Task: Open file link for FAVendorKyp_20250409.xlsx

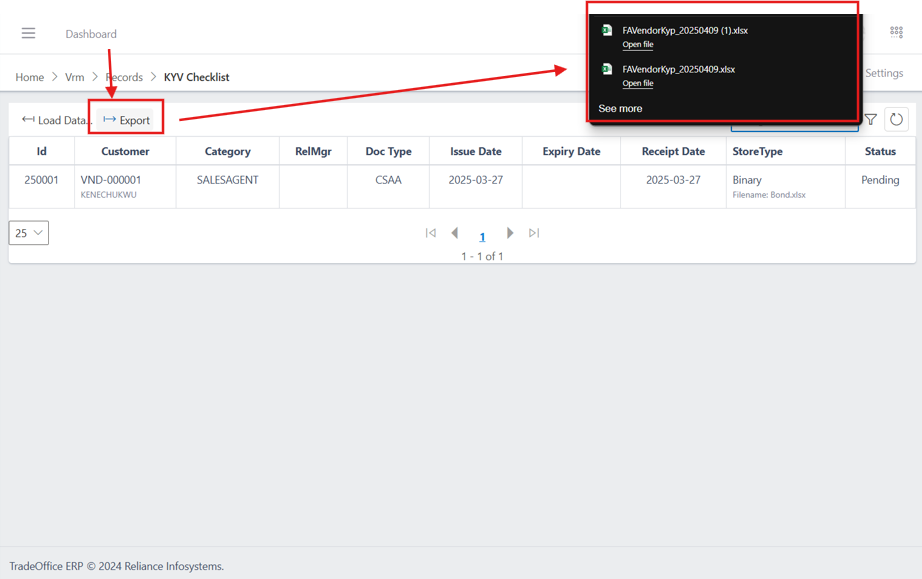Action: pyautogui.click(x=638, y=83)
